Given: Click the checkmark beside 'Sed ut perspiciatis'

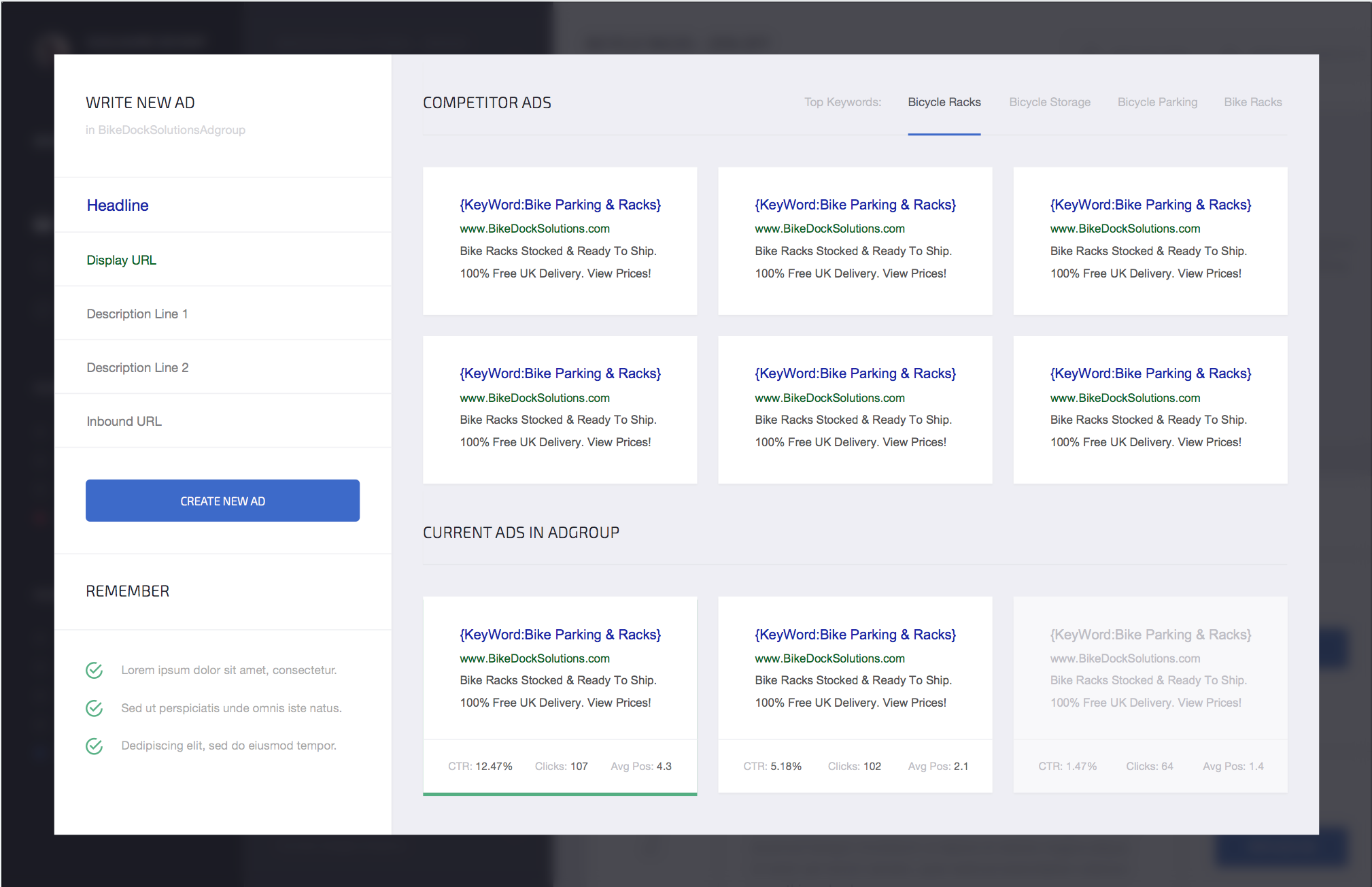Looking at the screenshot, I should (95, 708).
